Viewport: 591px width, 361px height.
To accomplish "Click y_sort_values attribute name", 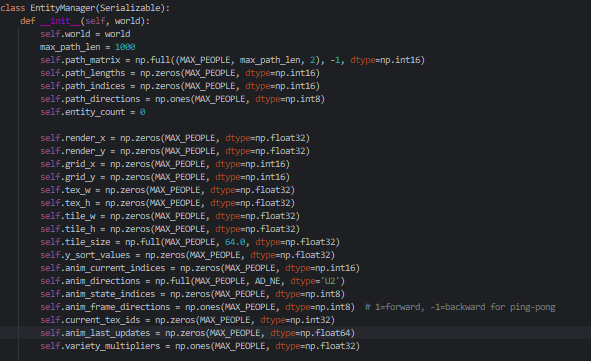I will pyautogui.click(x=98, y=255).
